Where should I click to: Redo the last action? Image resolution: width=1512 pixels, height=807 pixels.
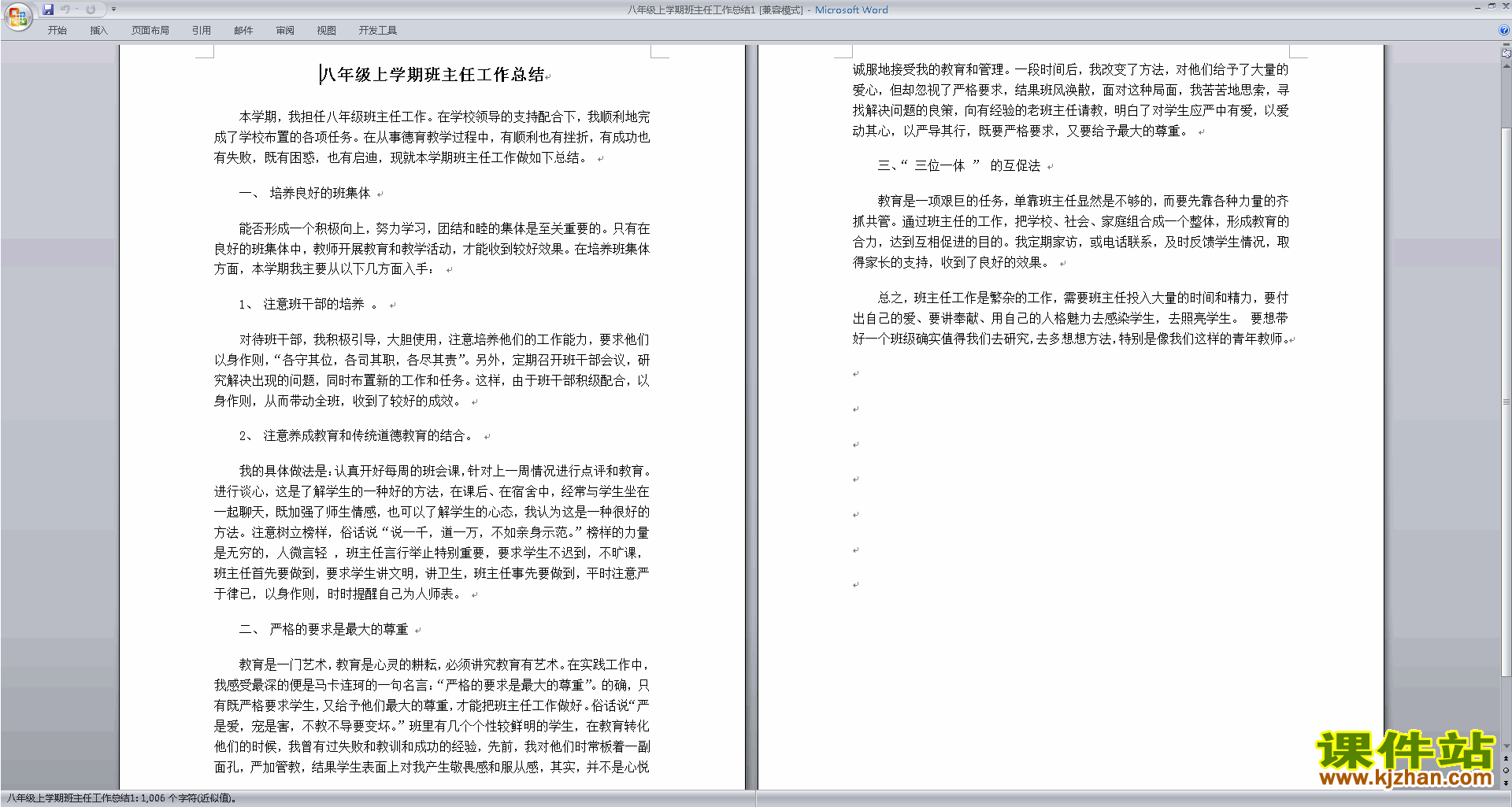tap(91, 9)
